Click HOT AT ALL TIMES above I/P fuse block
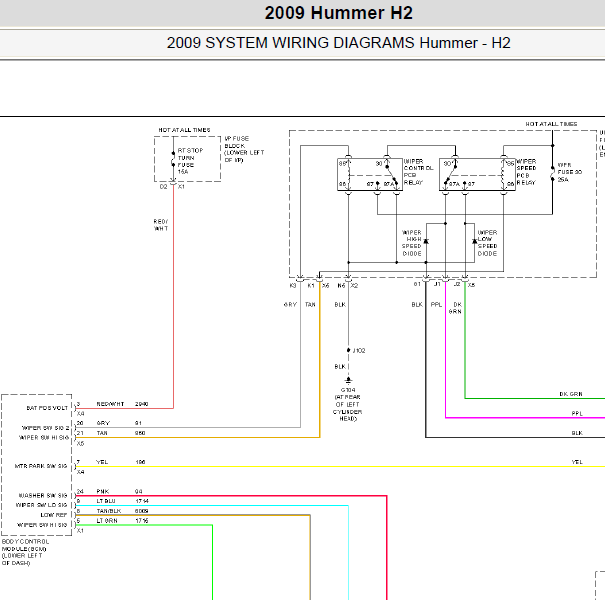605x600 pixels. tap(184, 130)
